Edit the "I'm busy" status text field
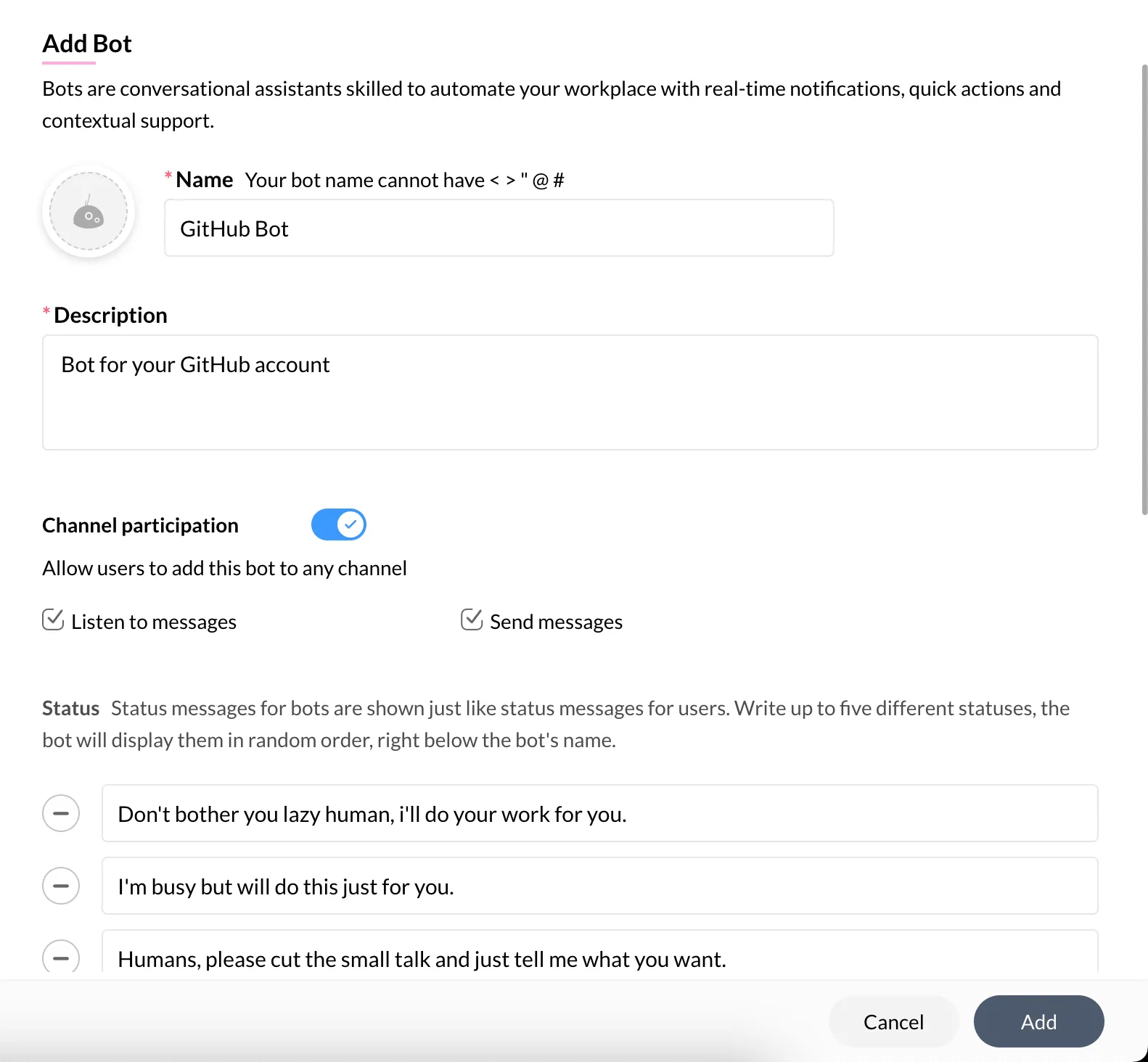 [599, 886]
